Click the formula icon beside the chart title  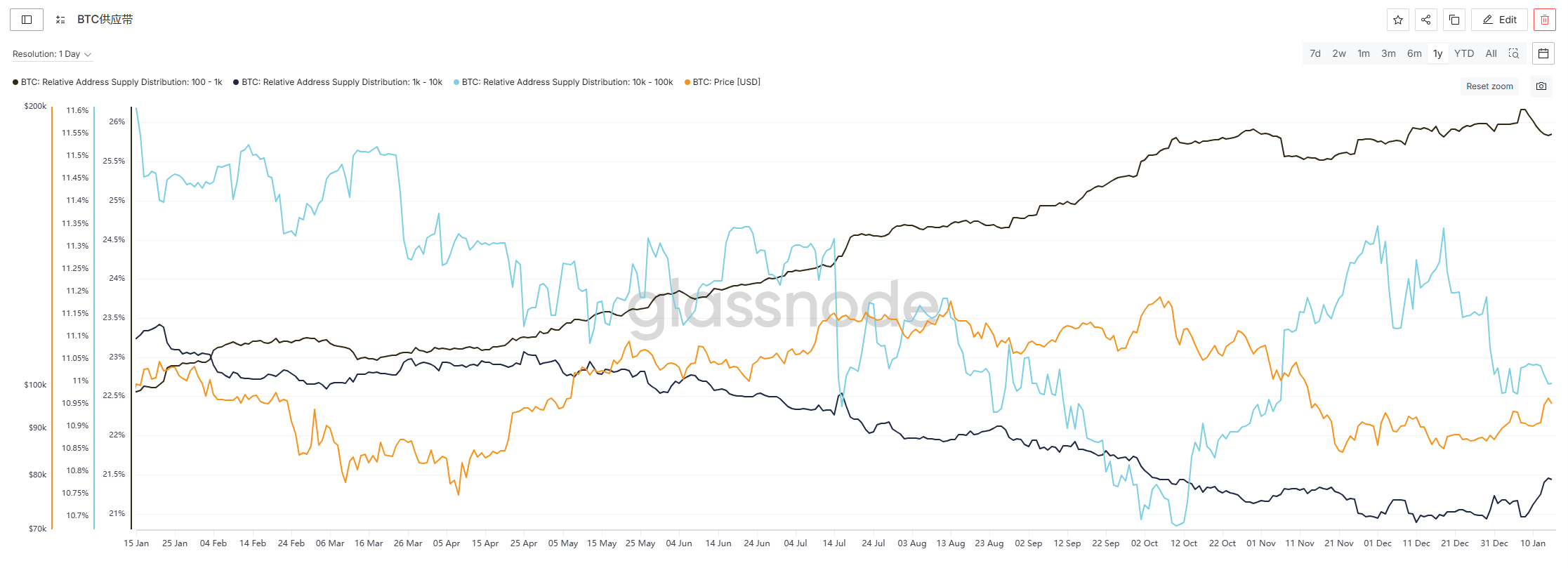tap(60, 20)
